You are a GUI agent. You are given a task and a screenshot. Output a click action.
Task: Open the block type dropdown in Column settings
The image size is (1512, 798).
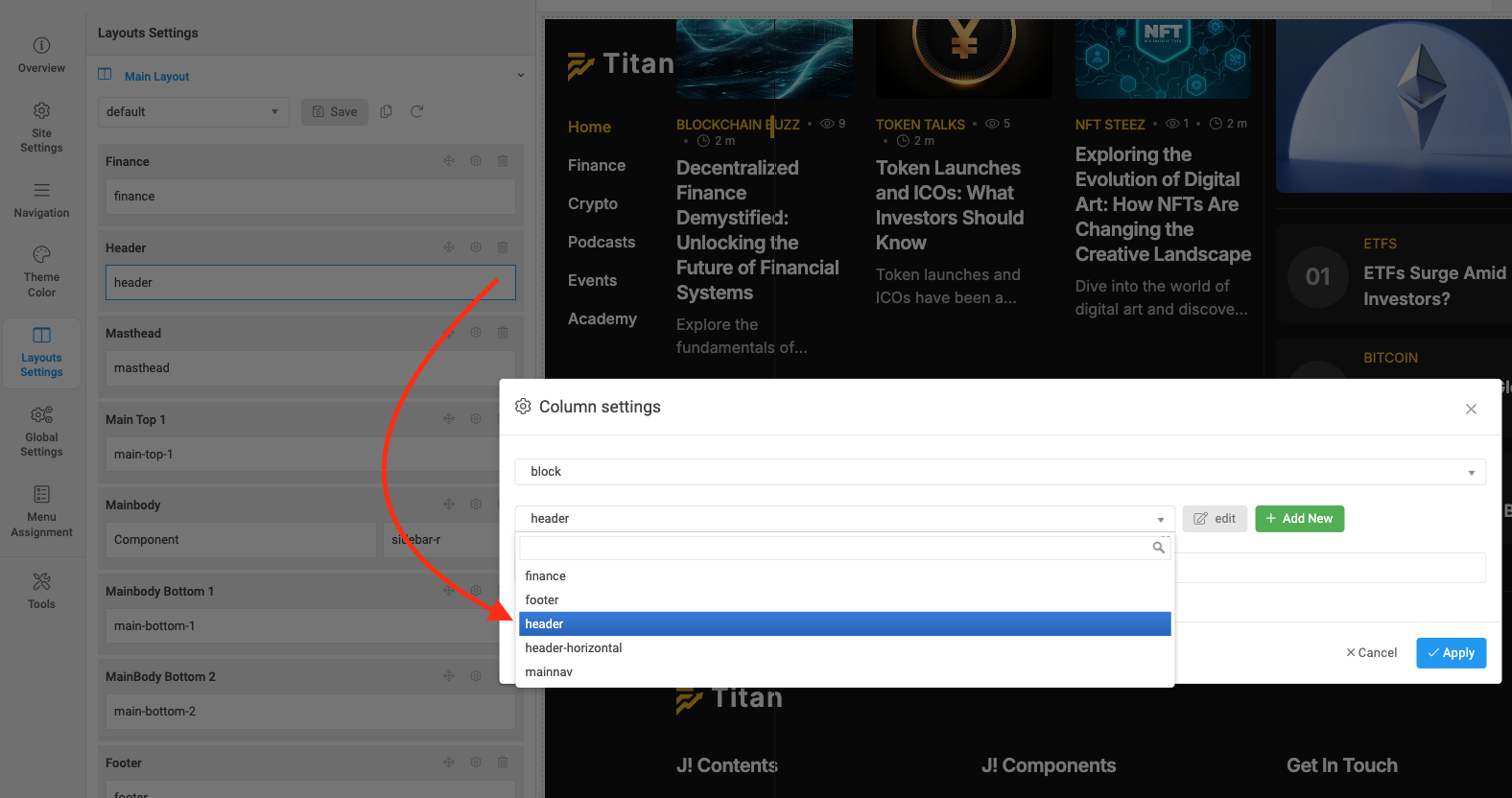click(1001, 472)
